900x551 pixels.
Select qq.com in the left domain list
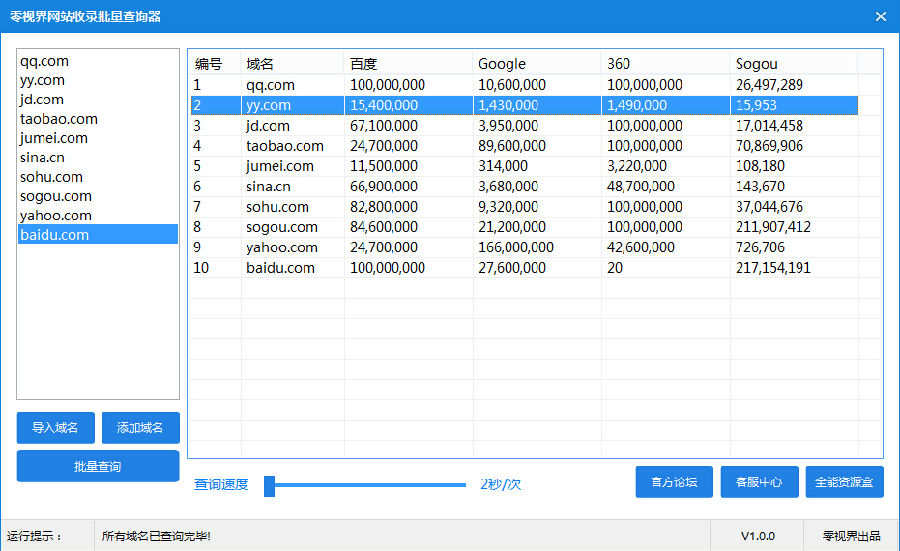45,61
